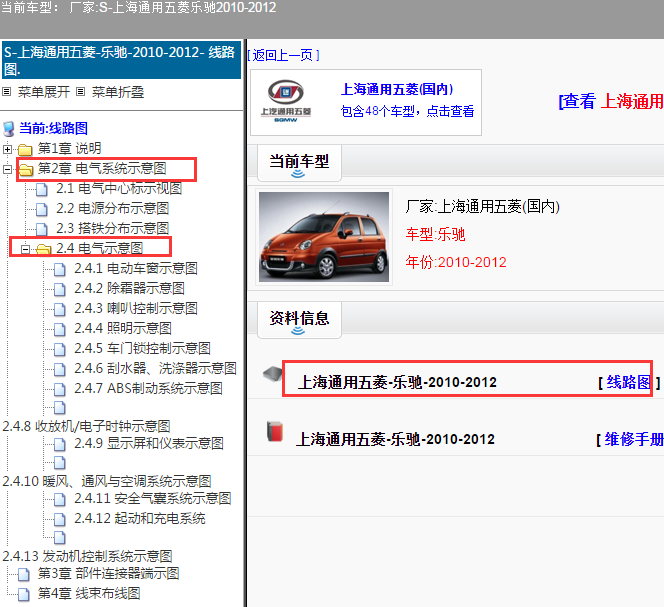664x607 pixels.
Task: Click page icon beside 2.4.11 安全气囊系统示意图
Action: coord(60,499)
